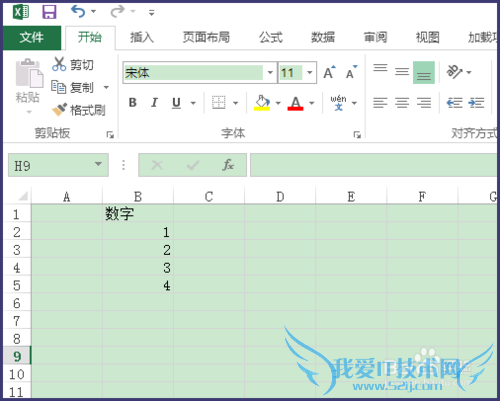Open the 字体 font dialog launcher
Image resolution: width=500 pixels, height=401 pixels.
(357, 135)
